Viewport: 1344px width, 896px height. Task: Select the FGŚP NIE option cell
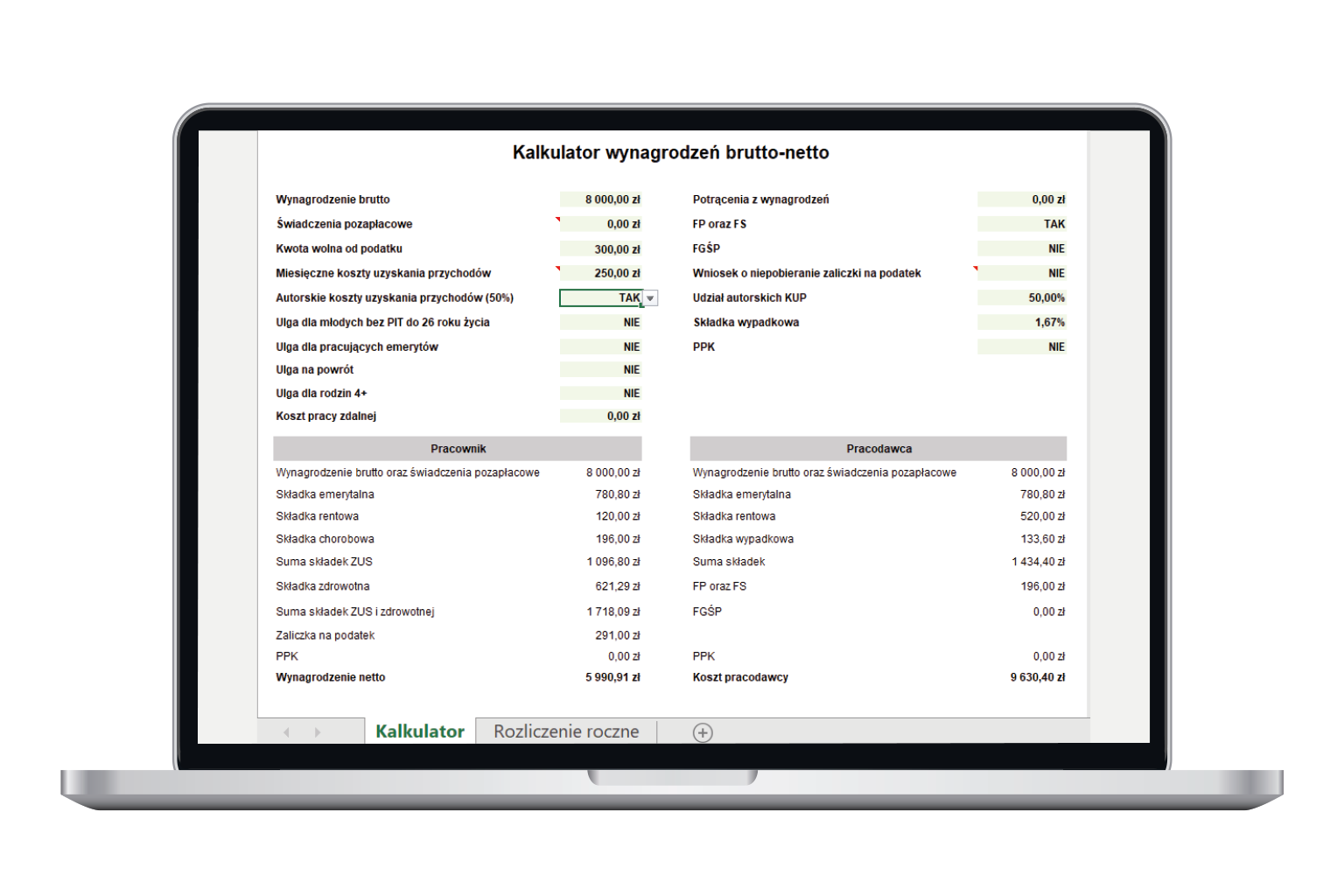click(x=1021, y=249)
